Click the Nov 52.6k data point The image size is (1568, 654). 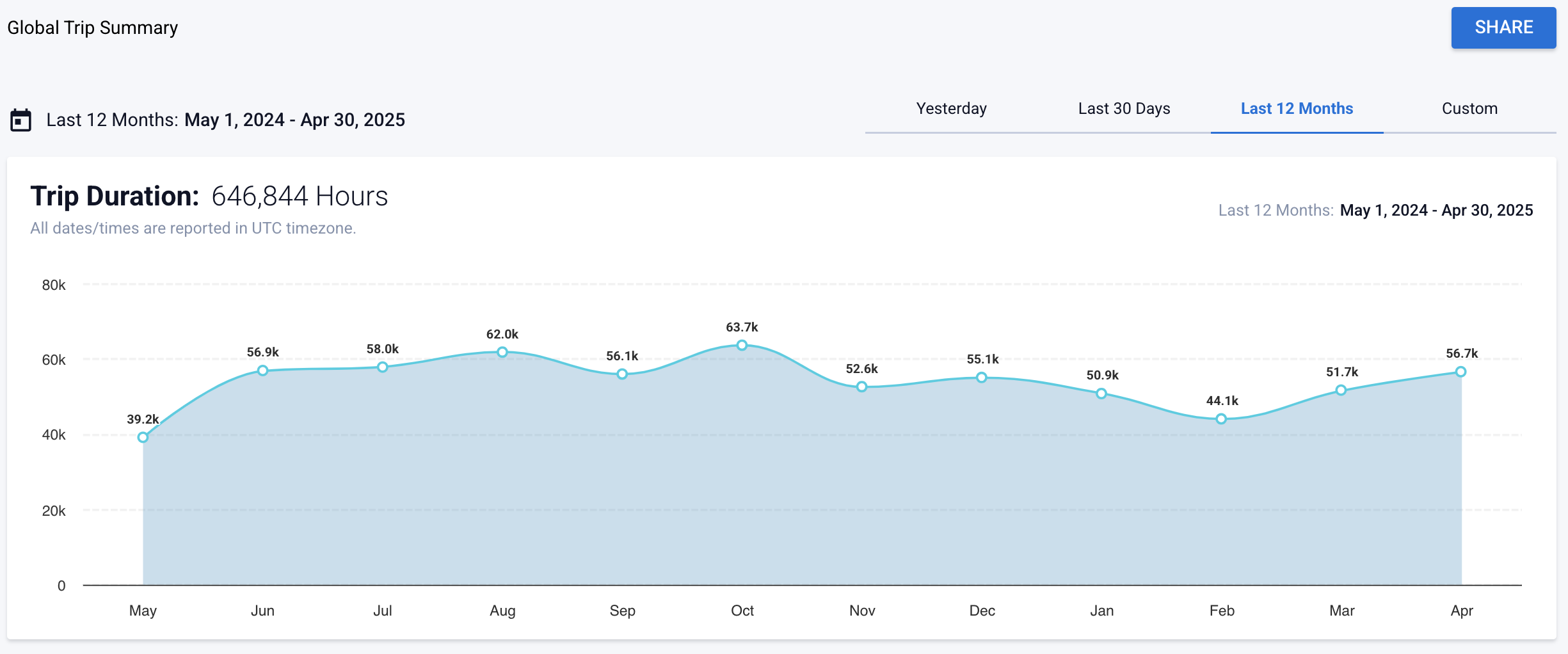pyautogui.click(x=861, y=387)
